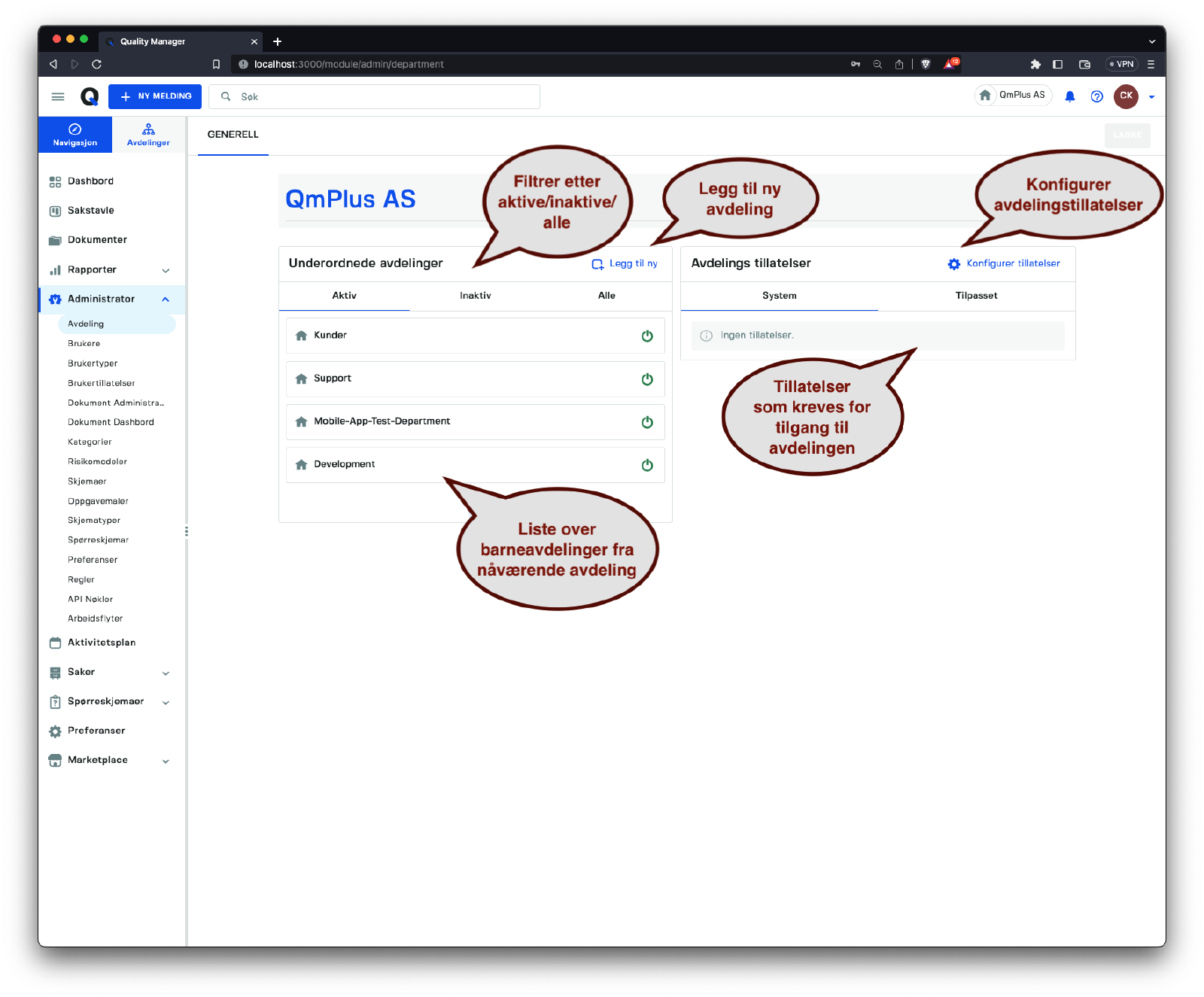
Task: Switch to Avdelinger hierarchy icon
Action: tap(148, 129)
